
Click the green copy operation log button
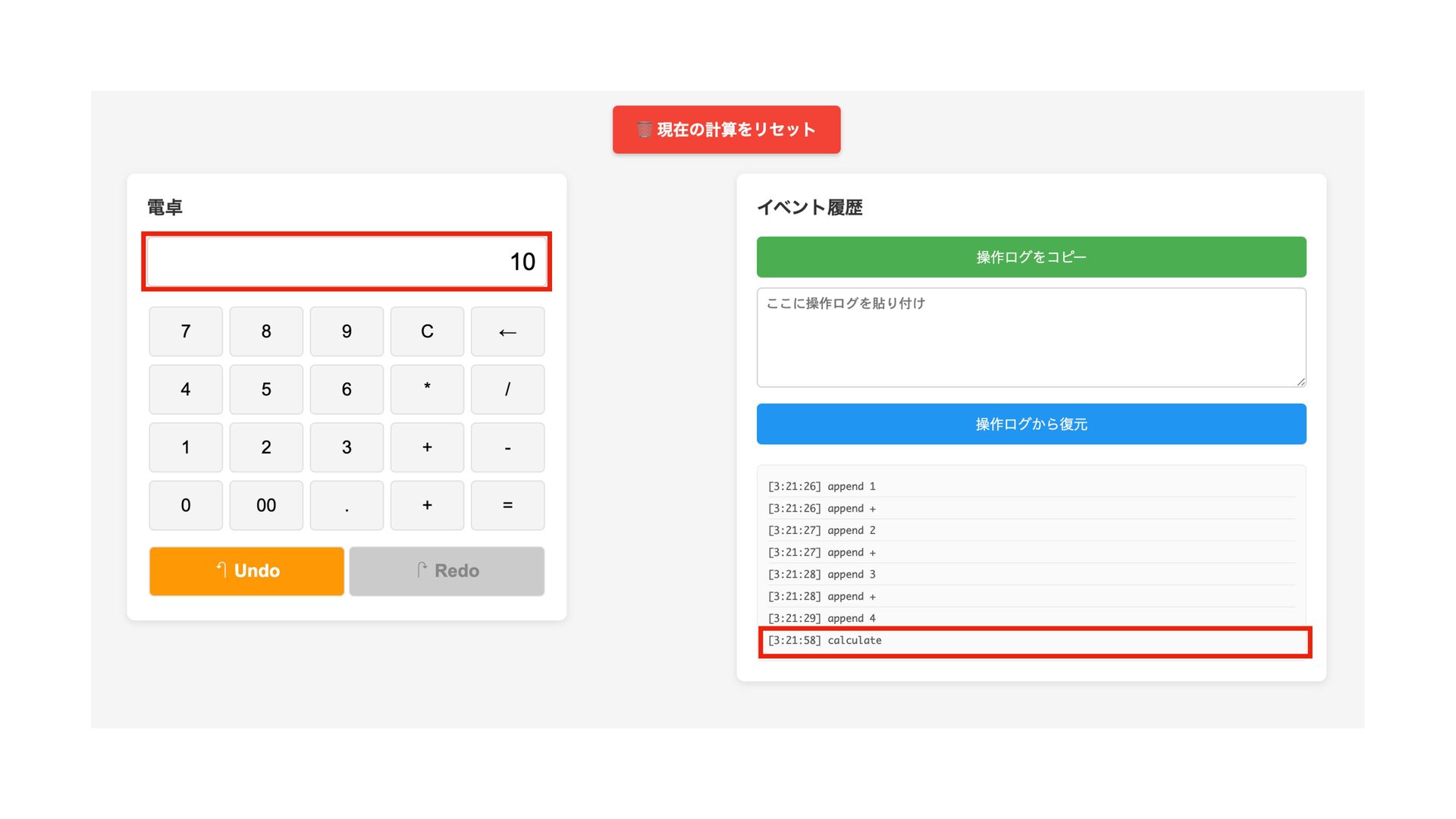[x=1031, y=257]
